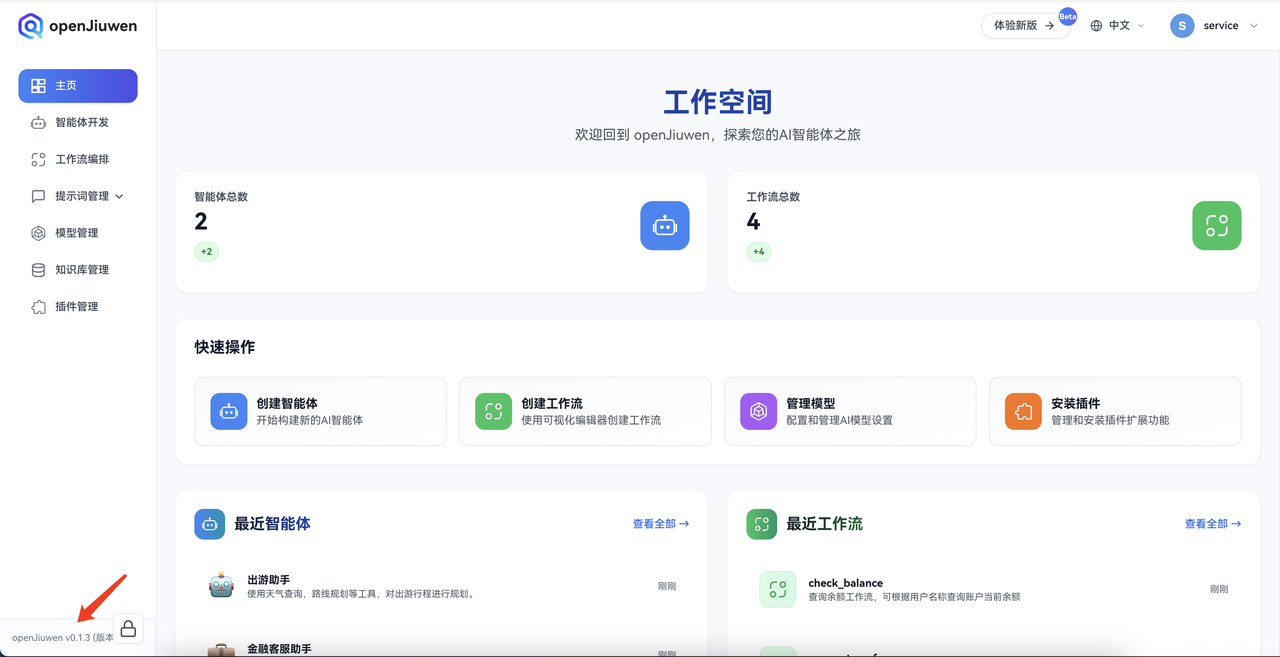Click the blue robot icon in 智能体总数 card

click(665, 226)
